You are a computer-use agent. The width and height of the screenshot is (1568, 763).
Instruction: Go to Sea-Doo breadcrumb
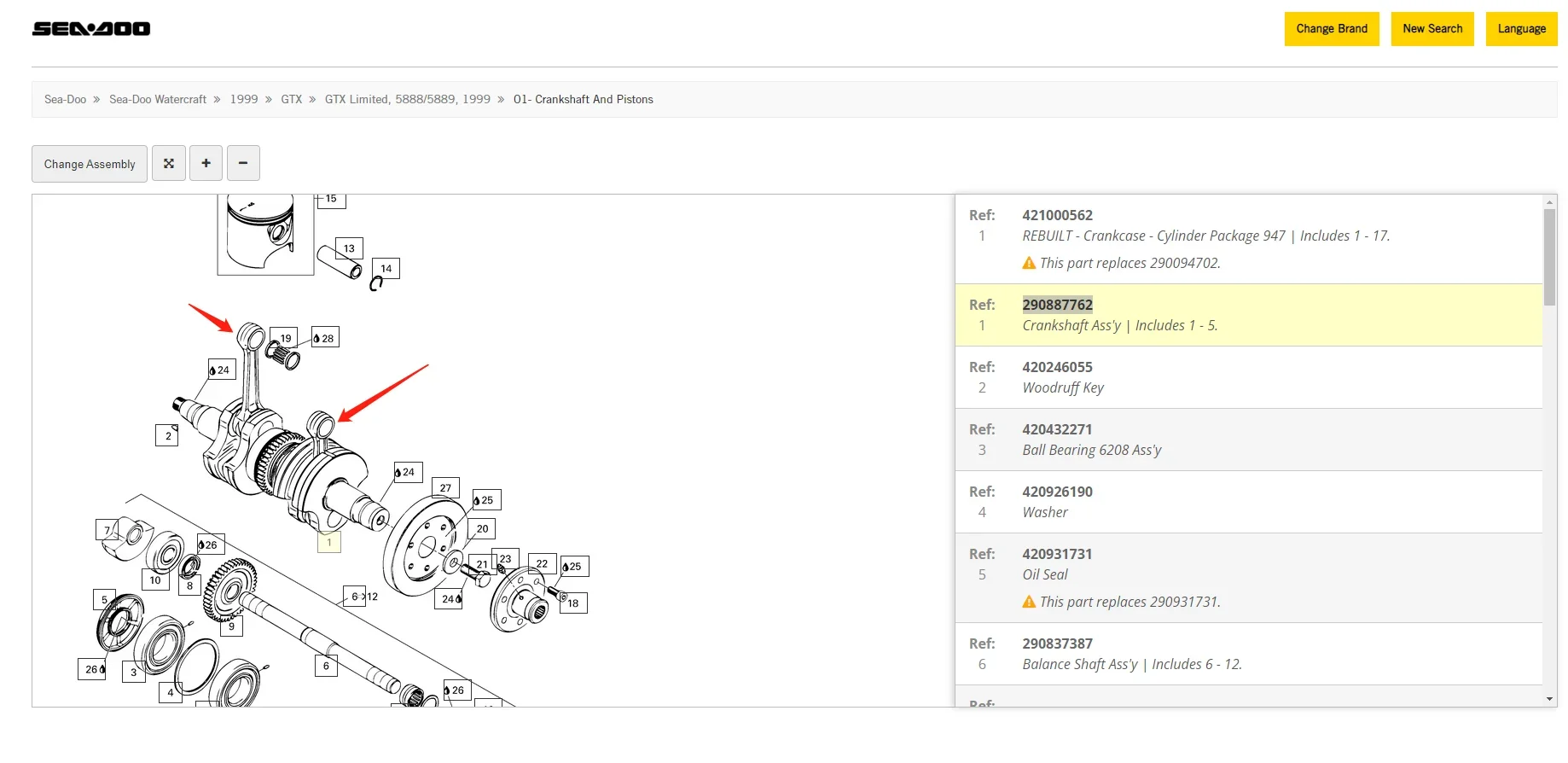click(x=65, y=99)
